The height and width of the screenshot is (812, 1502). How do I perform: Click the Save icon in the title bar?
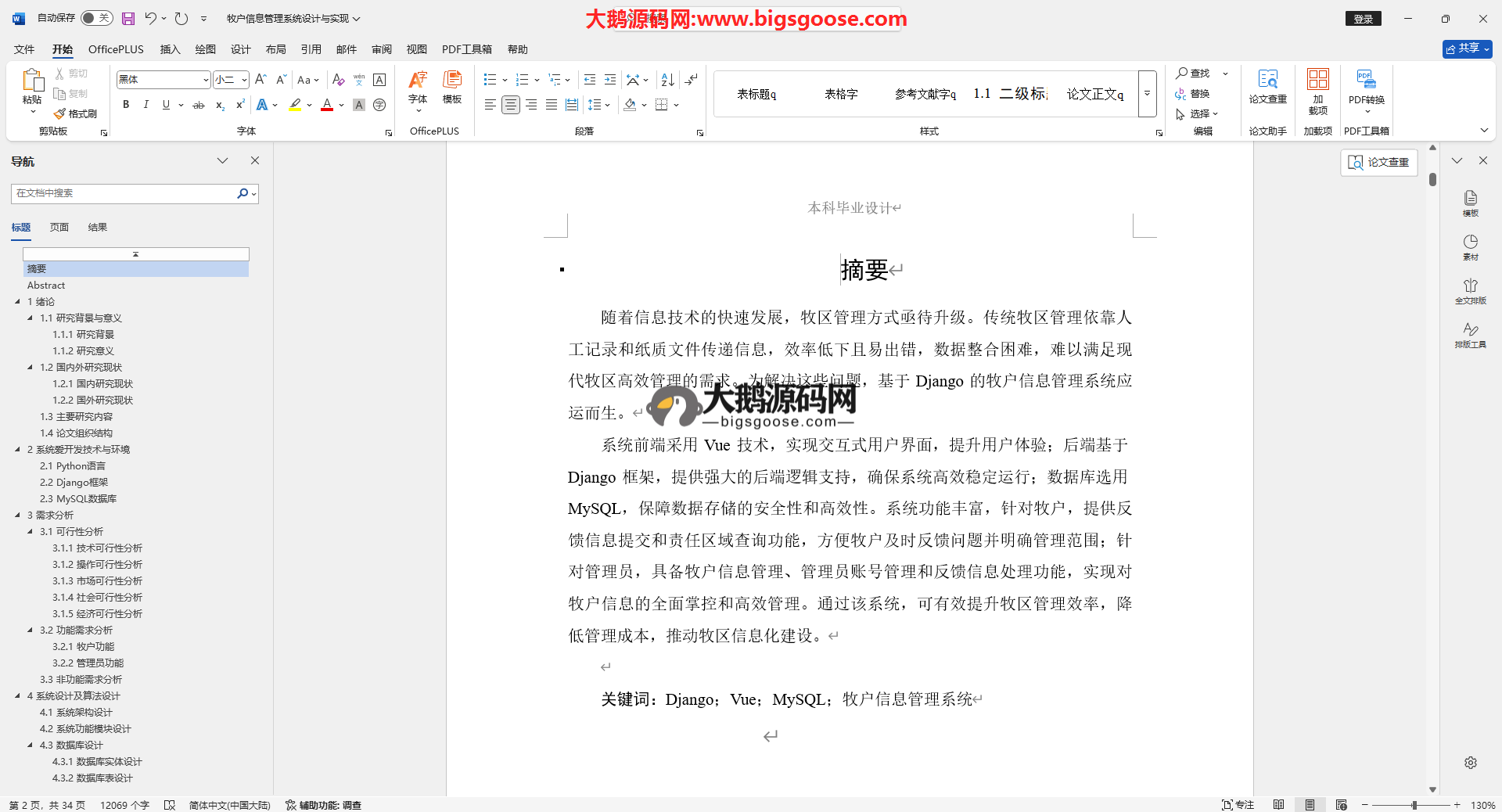click(x=128, y=18)
